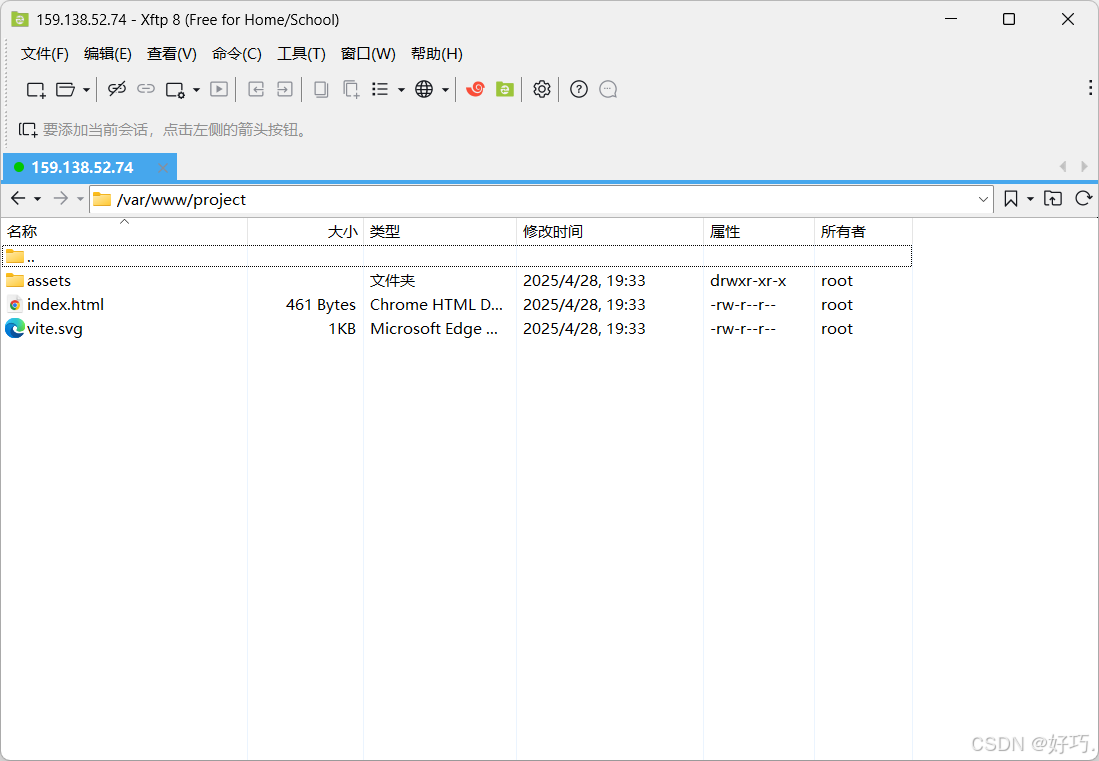Open the 编辑(E) menu
This screenshot has height=761, width=1099.
[x=107, y=54]
